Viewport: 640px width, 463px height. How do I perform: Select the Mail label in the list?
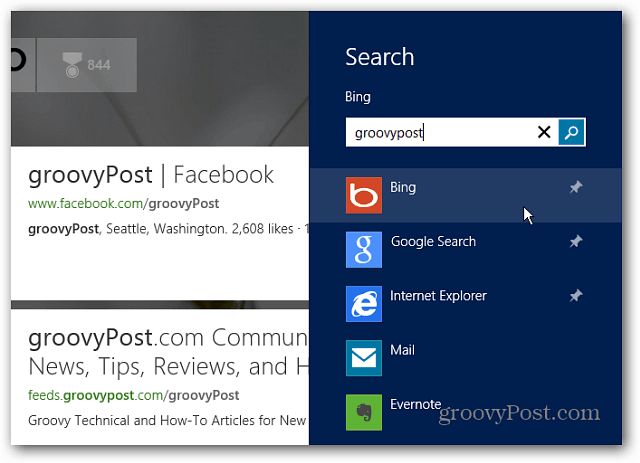click(402, 350)
